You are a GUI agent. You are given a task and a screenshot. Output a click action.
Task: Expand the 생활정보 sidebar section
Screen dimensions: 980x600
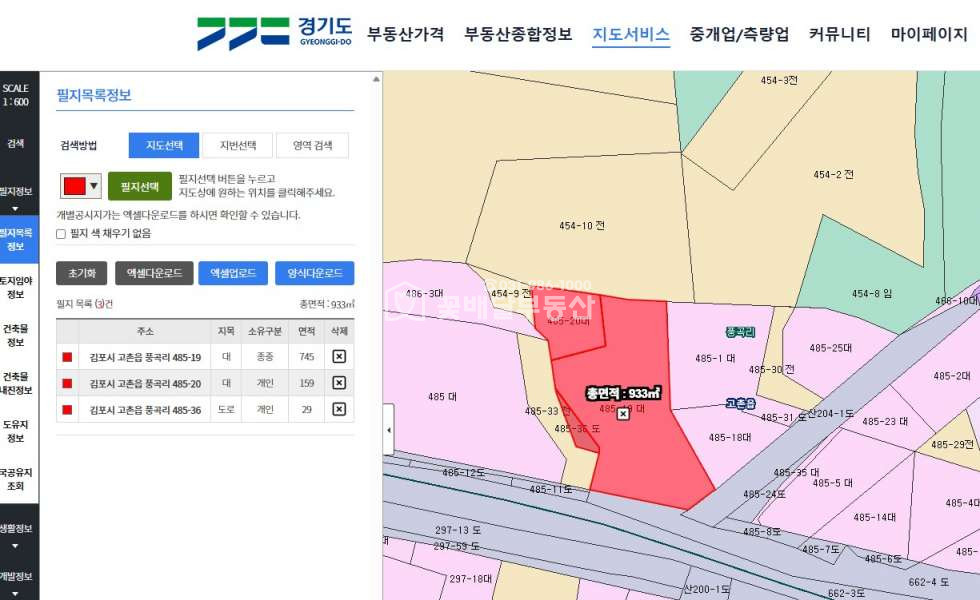[16, 535]
